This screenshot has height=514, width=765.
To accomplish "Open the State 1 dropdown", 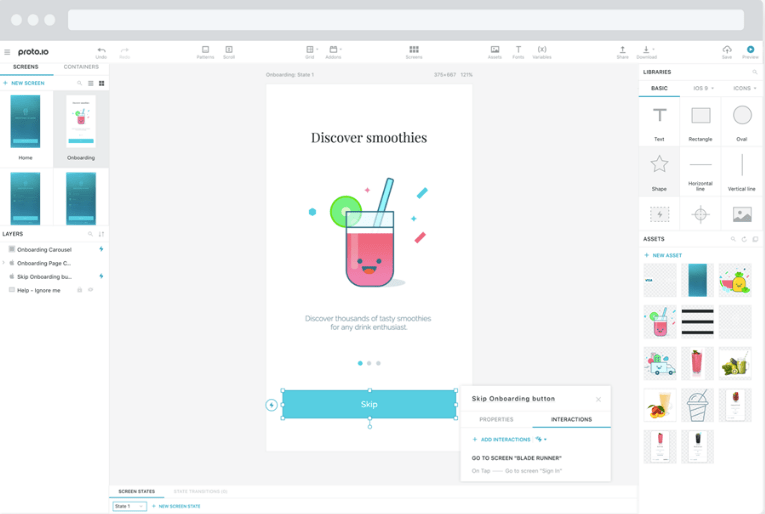I will (x=129, y=506).
